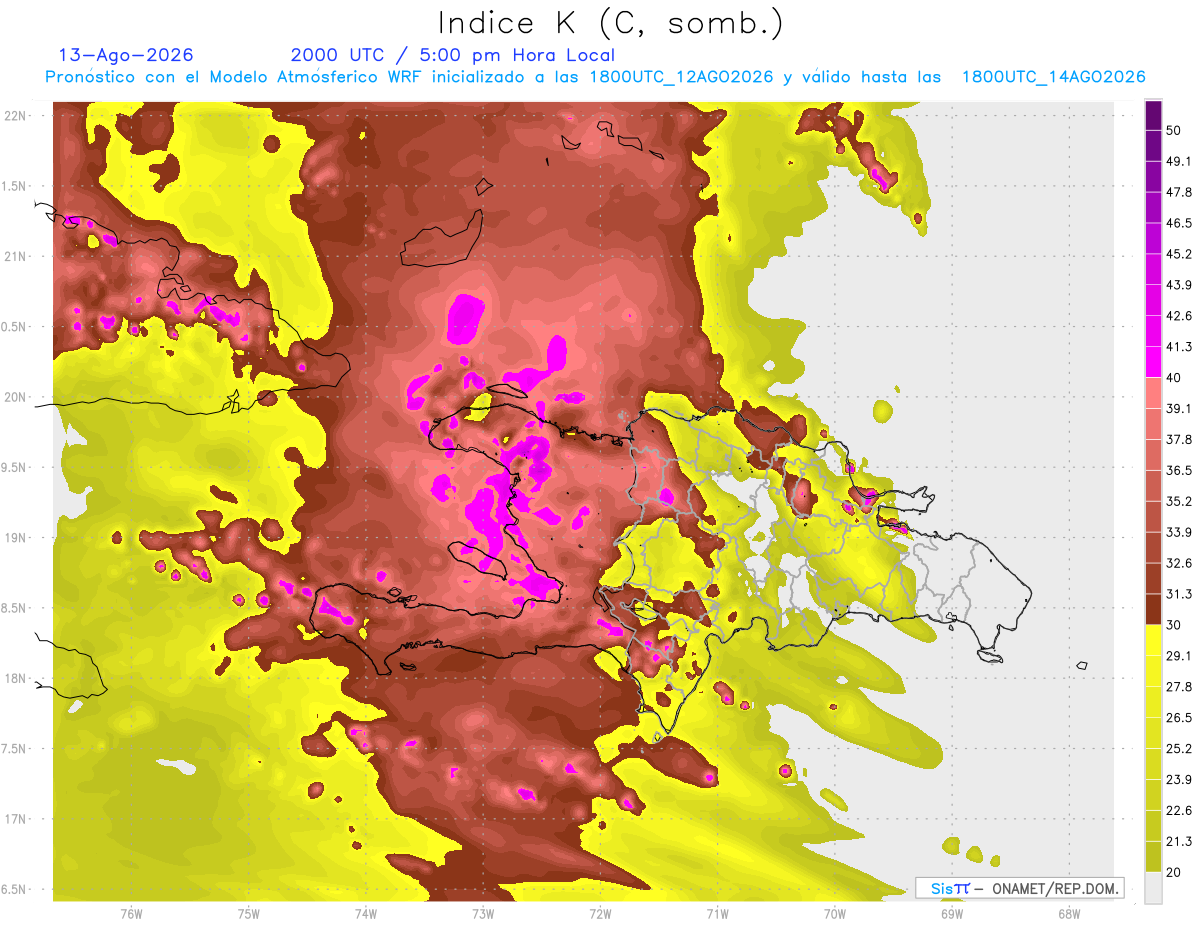The height and width of the screenshot is (927, 1200).
Task: Click the colorbar label "42.6"
Action: [1179, 317]
